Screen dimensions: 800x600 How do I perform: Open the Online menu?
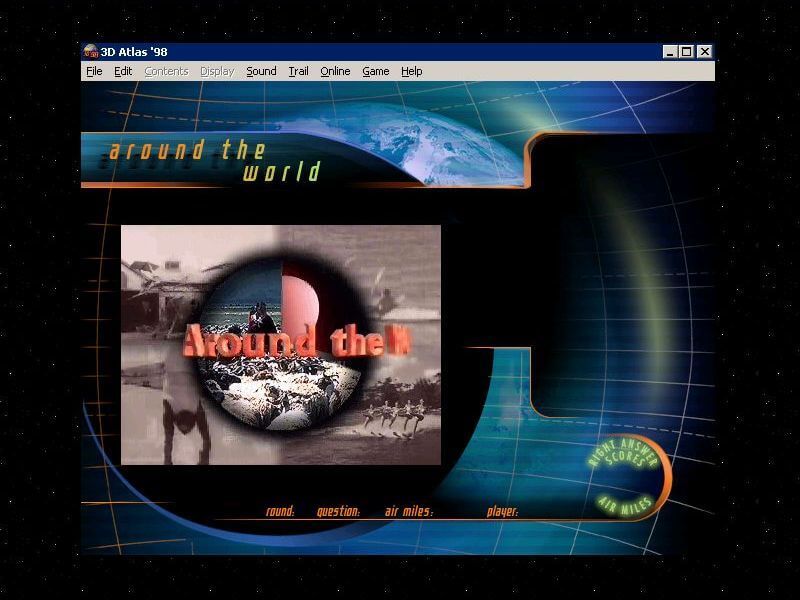(x=335, y=71)
